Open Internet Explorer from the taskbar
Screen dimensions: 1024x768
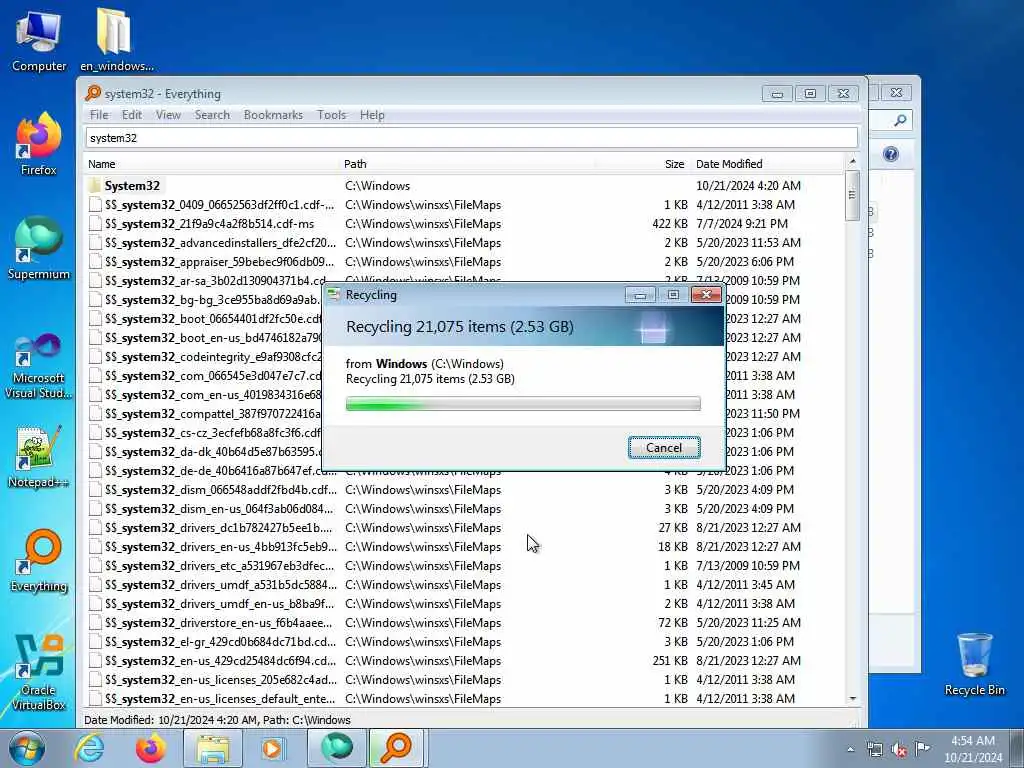point(89,748)
